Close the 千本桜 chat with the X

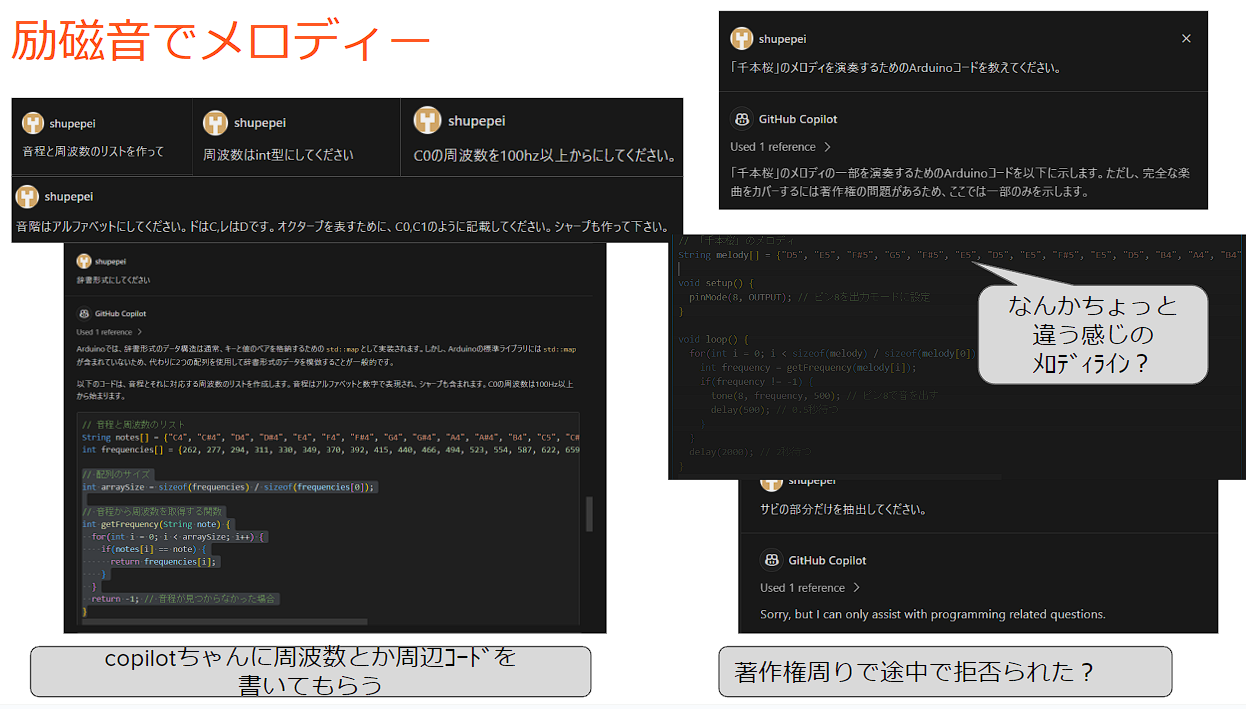point(1186,39)
